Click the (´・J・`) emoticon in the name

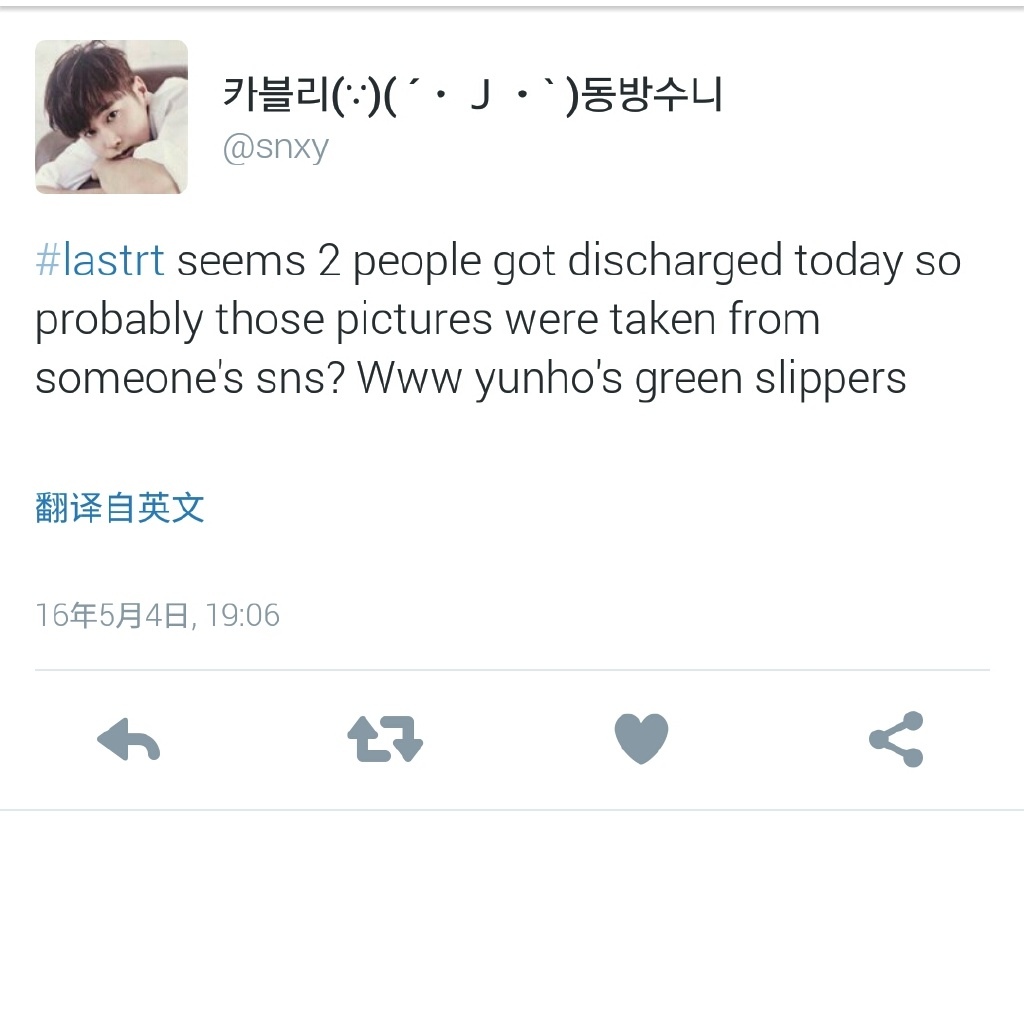pyautogui.click(x=481, y=96)
